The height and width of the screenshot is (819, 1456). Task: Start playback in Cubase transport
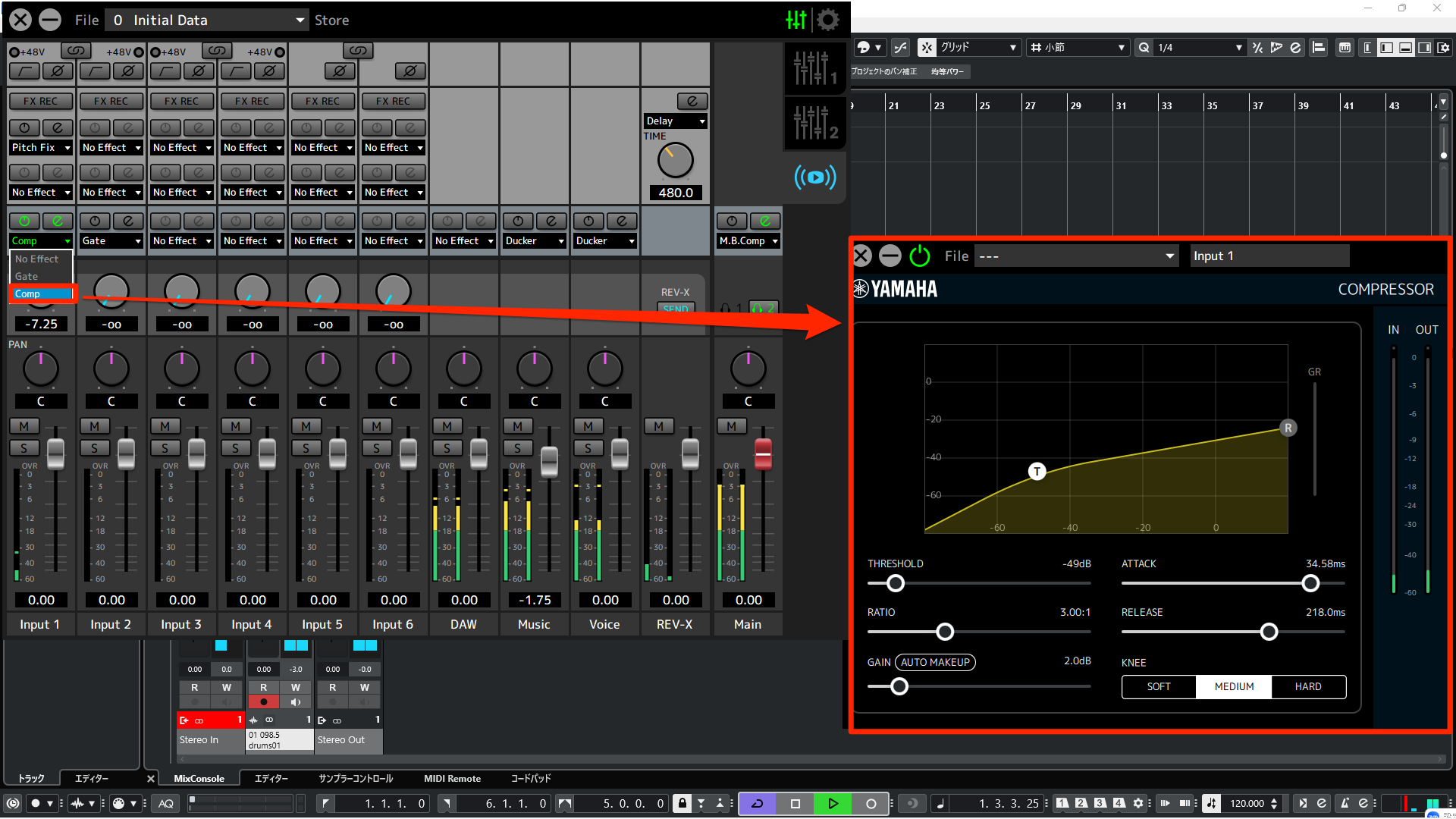[x=833, y=803]
